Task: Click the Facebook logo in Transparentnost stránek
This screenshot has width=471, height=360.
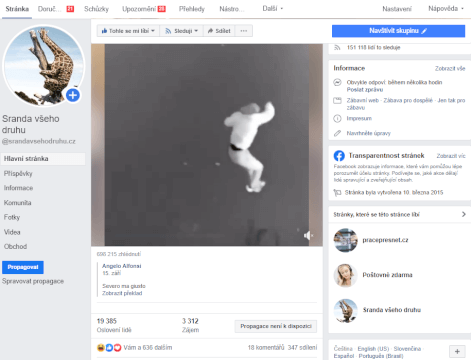Action: 339,156
